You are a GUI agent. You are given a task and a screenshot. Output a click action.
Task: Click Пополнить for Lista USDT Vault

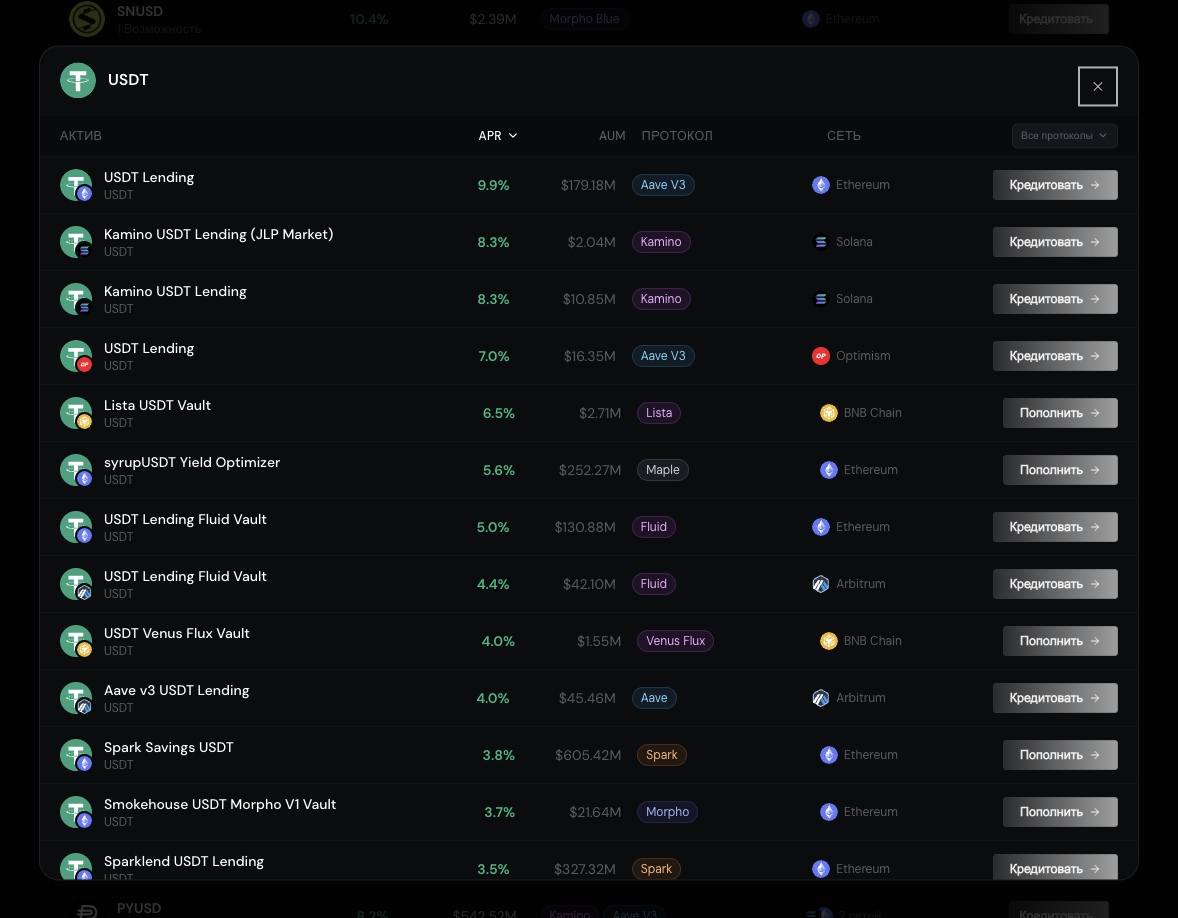coord(1059,413)
